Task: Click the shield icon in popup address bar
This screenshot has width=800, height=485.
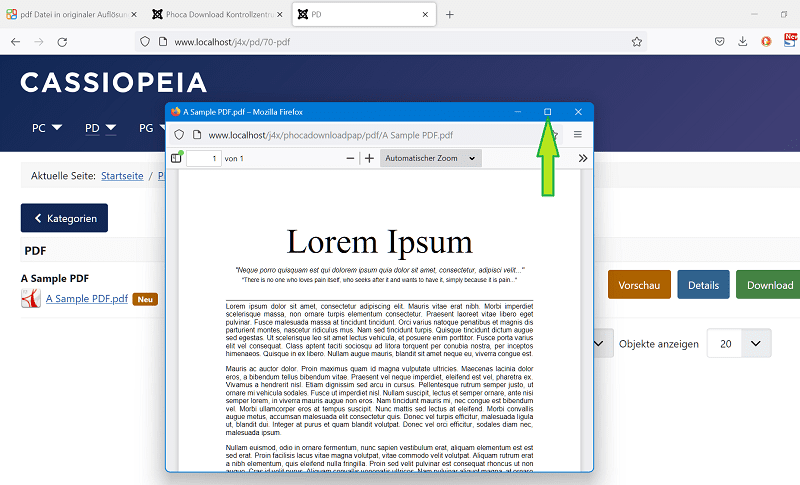Action: [179, 134]
